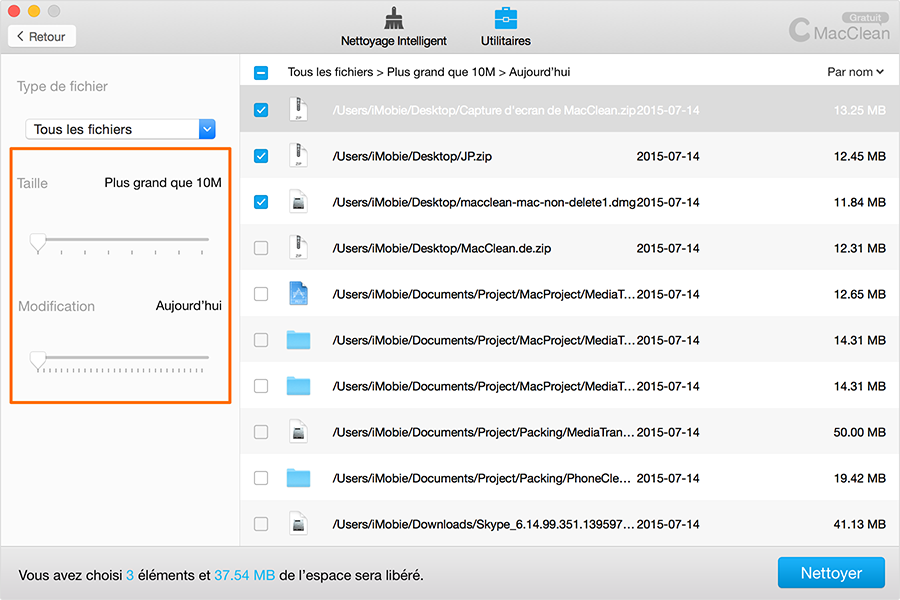Click size value 50.00 MB
The image size is (900, 600).
tap(859, 432)
